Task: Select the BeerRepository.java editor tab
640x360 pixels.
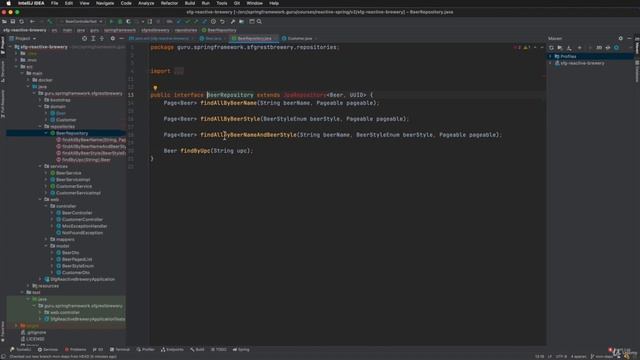Action: 253,38
